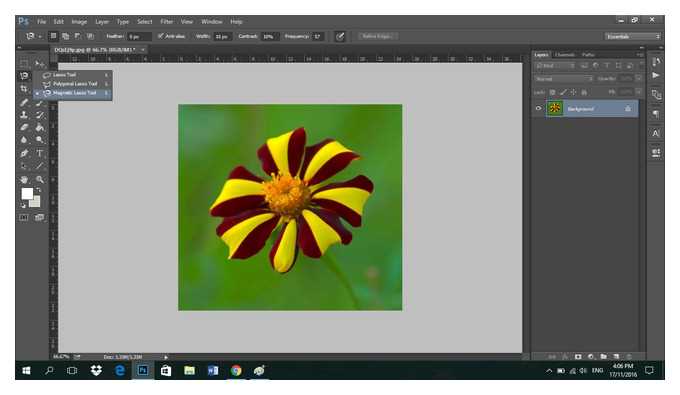Click the active Lasso tool in toolbox
Viewport: 680px width, 395px height.
click(x=24, y=76)
